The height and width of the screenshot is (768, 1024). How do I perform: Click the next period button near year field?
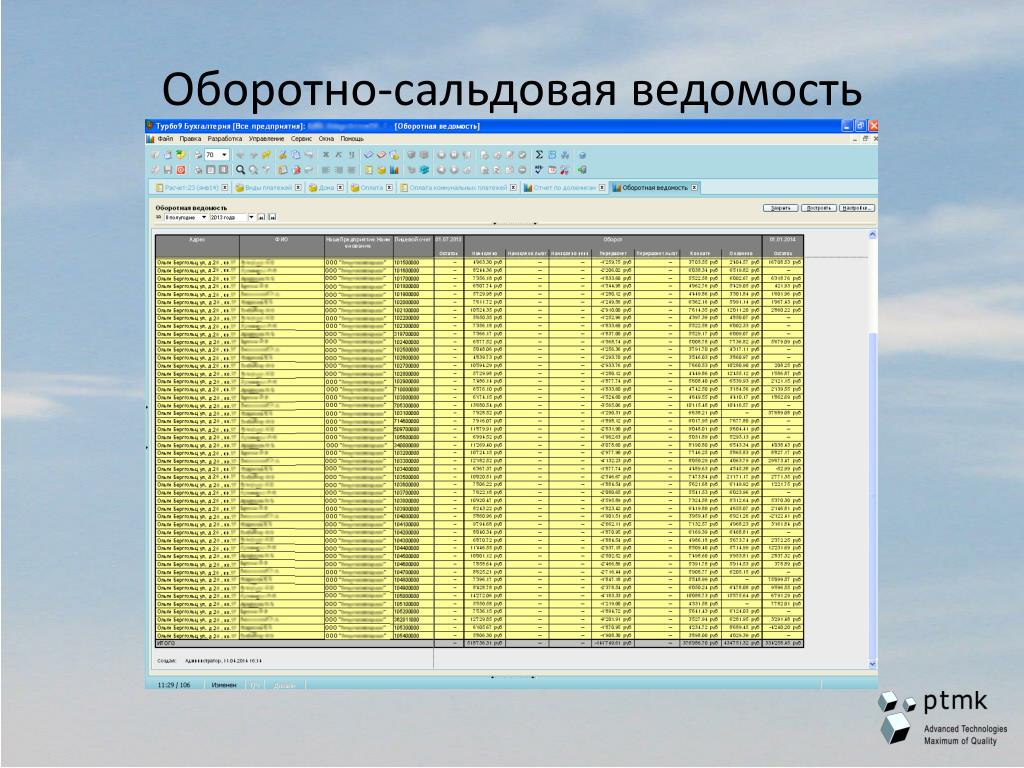pos(272,217)
